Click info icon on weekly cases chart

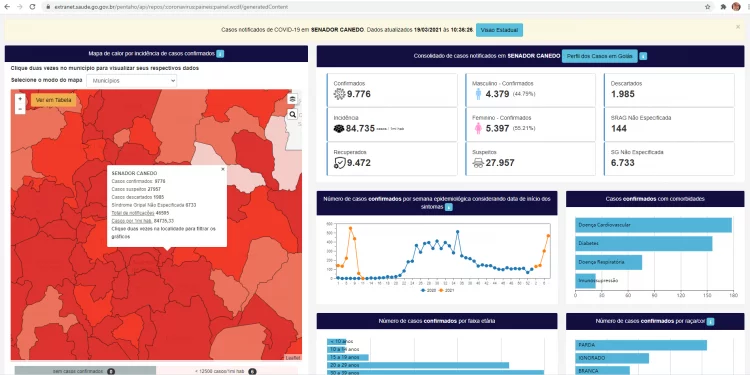point(449,207)
